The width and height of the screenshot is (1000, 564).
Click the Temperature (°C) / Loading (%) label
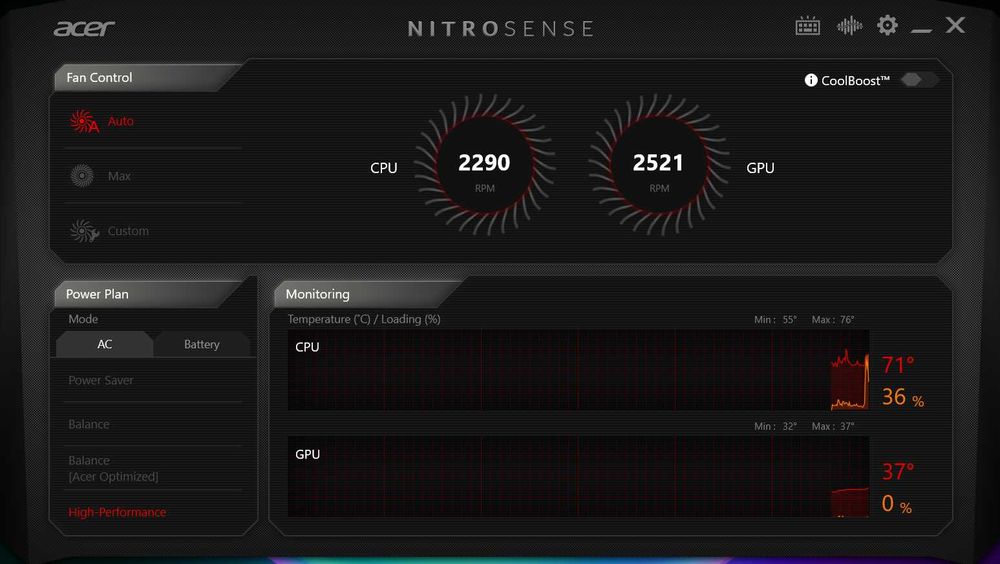point(364,319)
